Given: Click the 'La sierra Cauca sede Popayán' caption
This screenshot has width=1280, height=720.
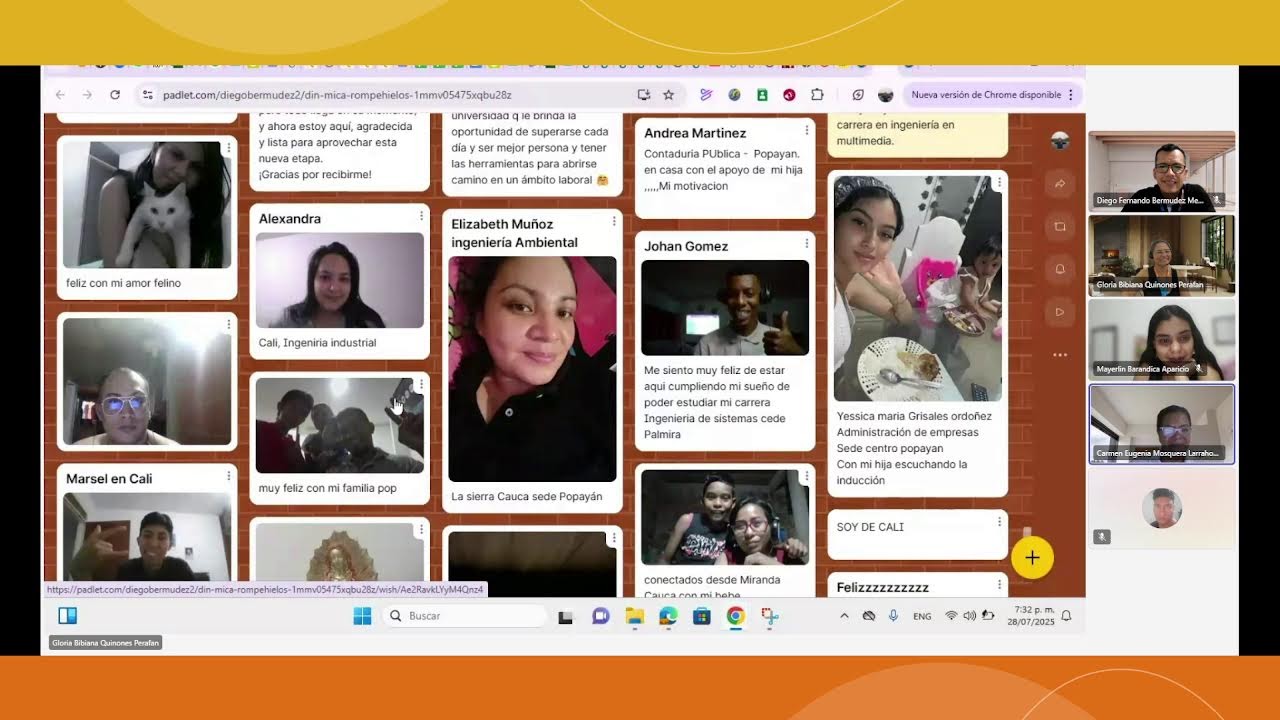Looking at the screenshot, I should point(526,496).
